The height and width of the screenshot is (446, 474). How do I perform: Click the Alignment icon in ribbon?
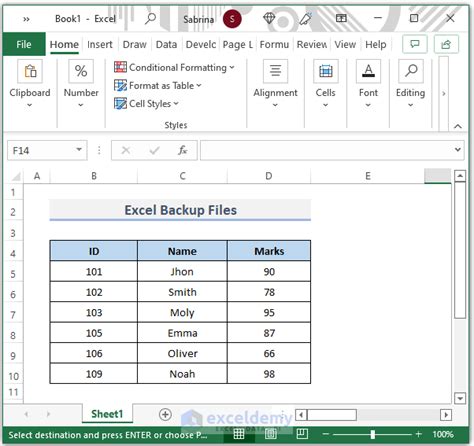(x=275, y=71)
